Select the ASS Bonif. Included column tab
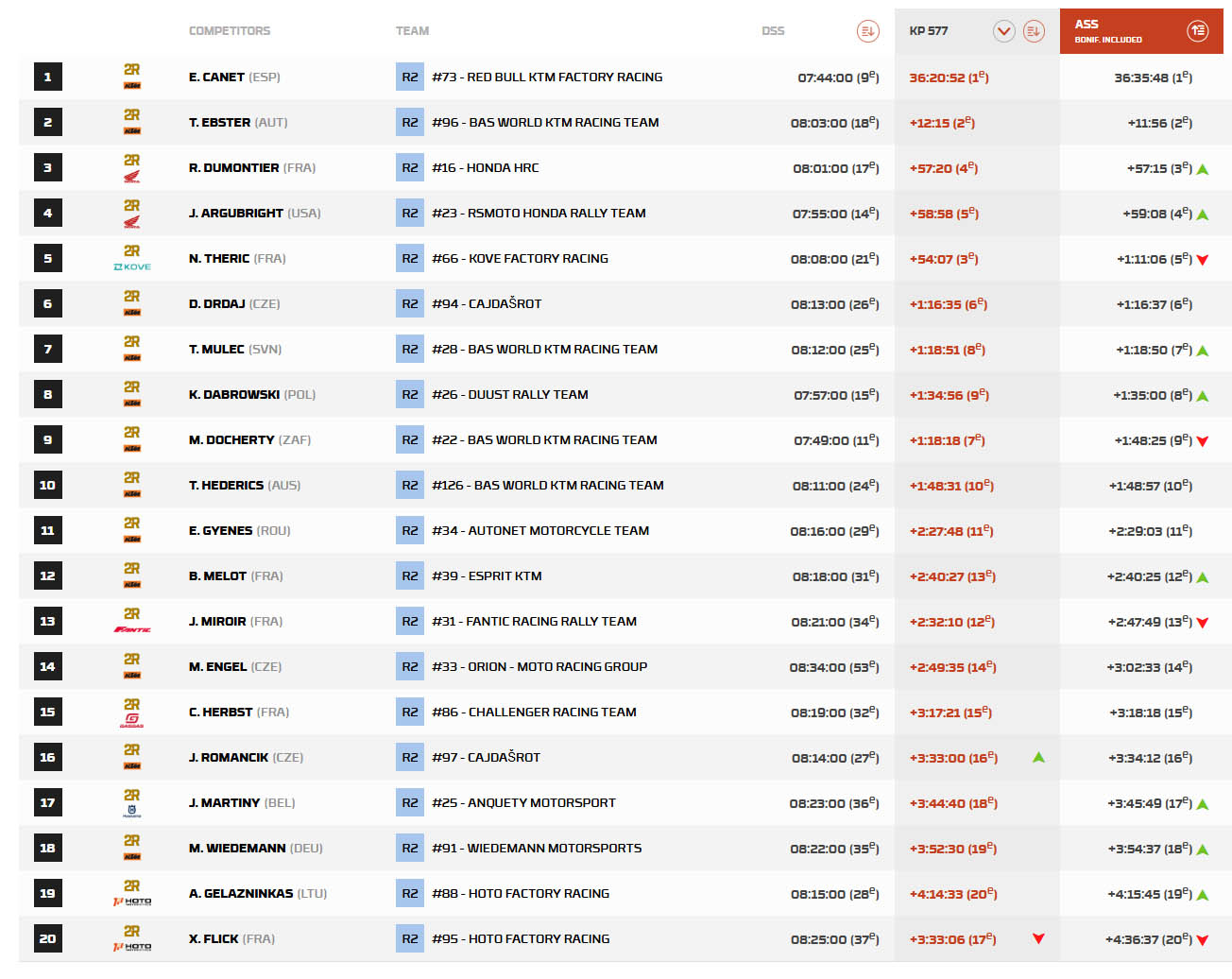This screenshot has width=1232, height=979. [1108, 31]
